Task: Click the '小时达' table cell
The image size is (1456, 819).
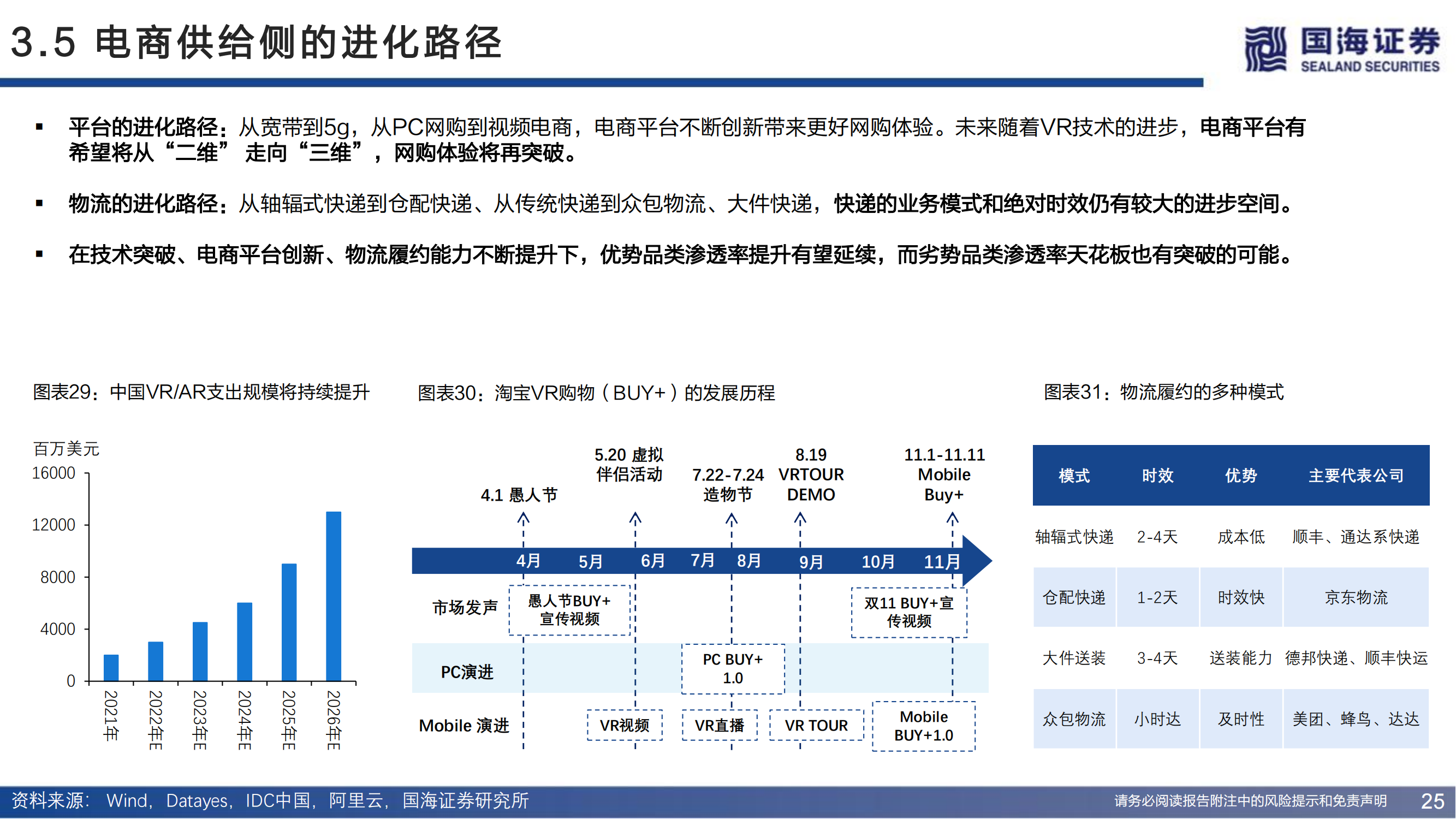Action: click(1157, 720)
